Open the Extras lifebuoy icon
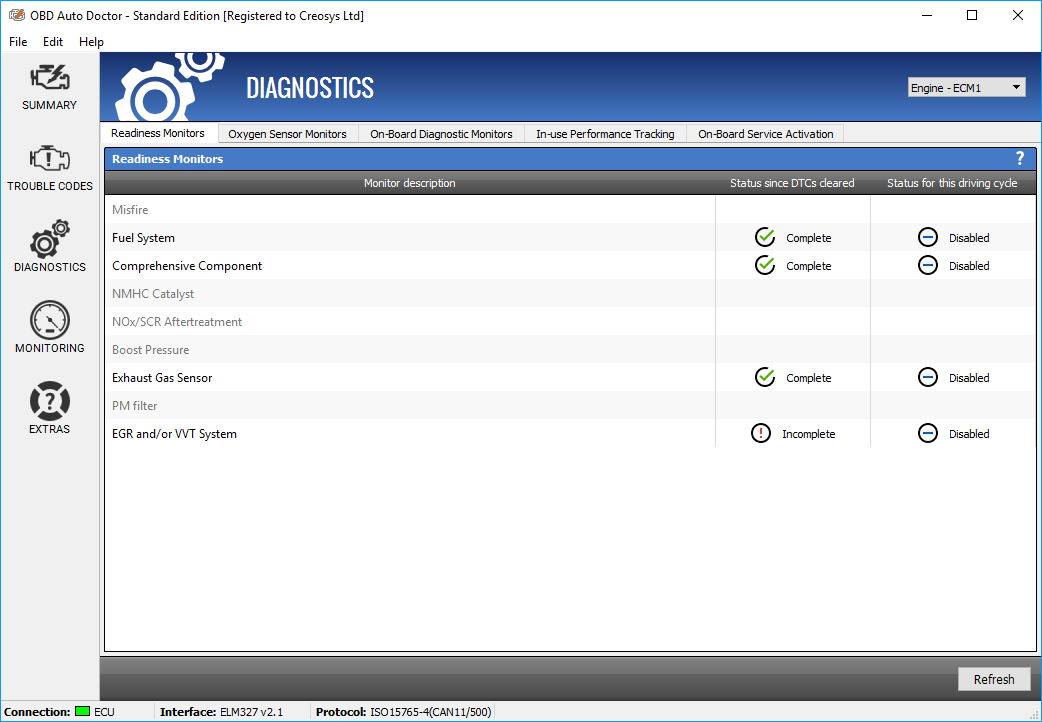1042x722 pixels. (x=50, y=401)
